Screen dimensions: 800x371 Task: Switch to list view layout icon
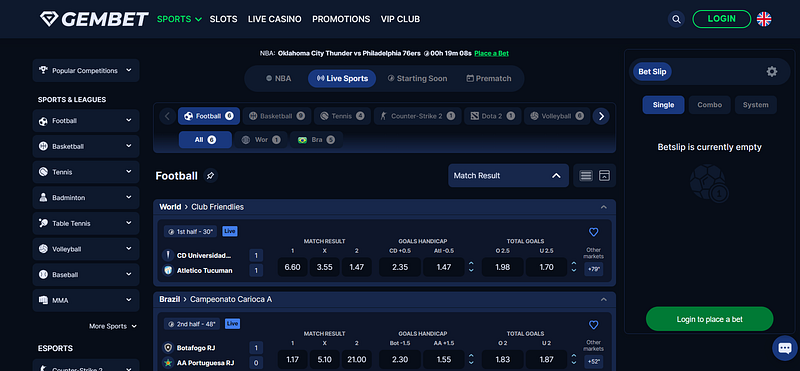(586, 176)
